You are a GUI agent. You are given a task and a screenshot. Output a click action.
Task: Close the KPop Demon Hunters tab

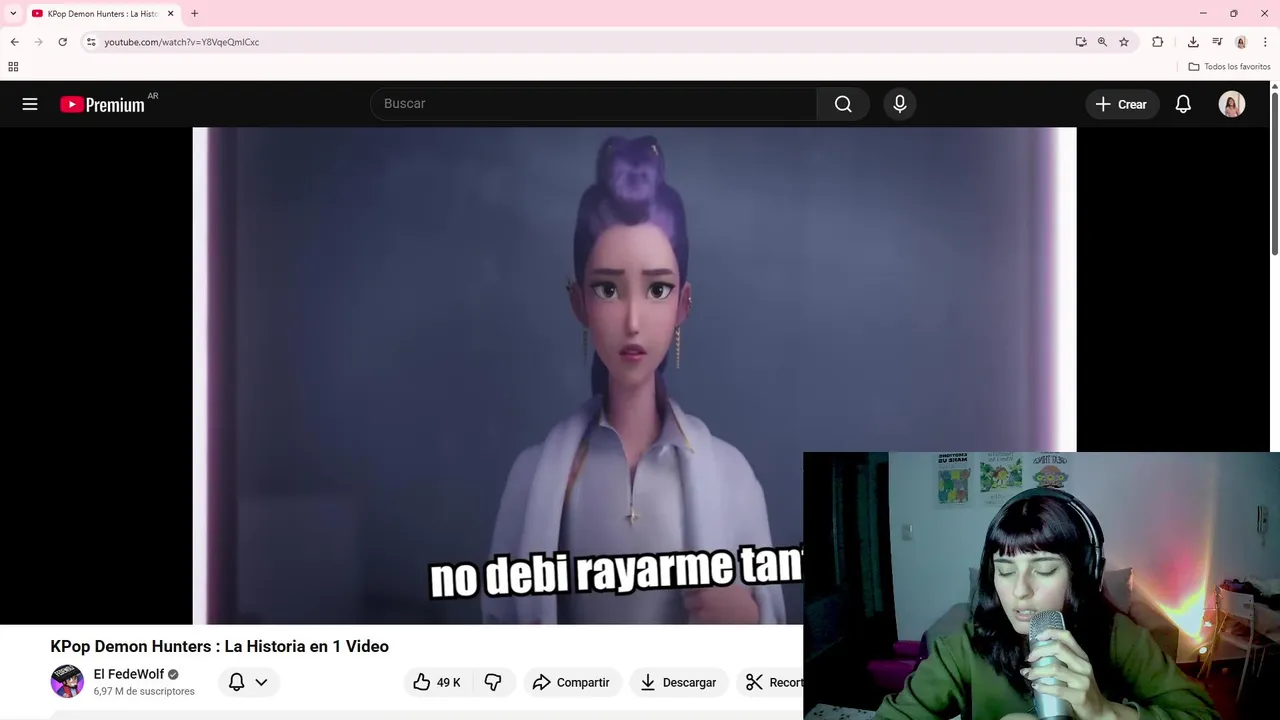point(170,14)
